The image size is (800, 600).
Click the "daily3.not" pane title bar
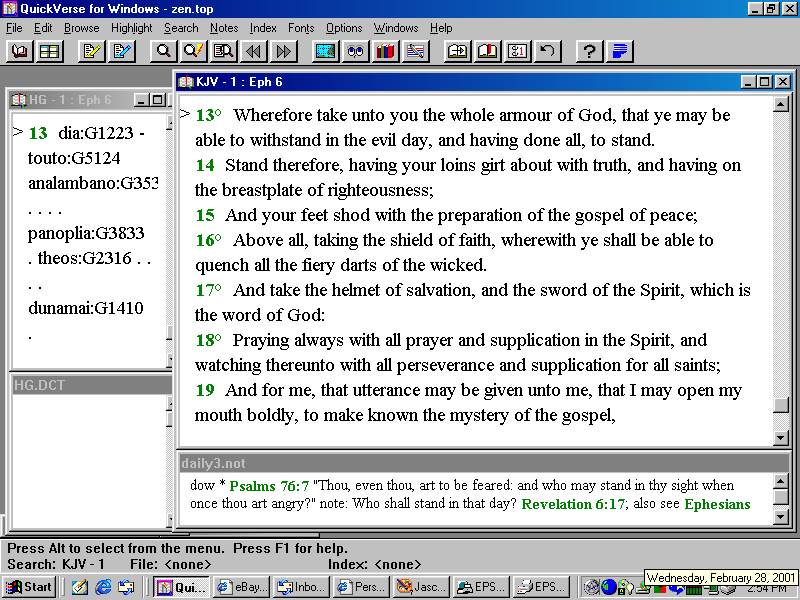[x=483, y=463]
